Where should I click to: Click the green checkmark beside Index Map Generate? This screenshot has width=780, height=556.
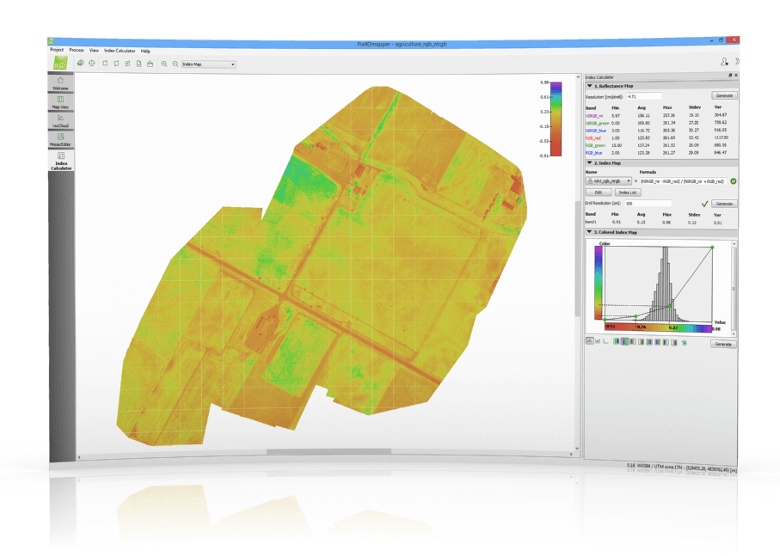coord(704,204)
